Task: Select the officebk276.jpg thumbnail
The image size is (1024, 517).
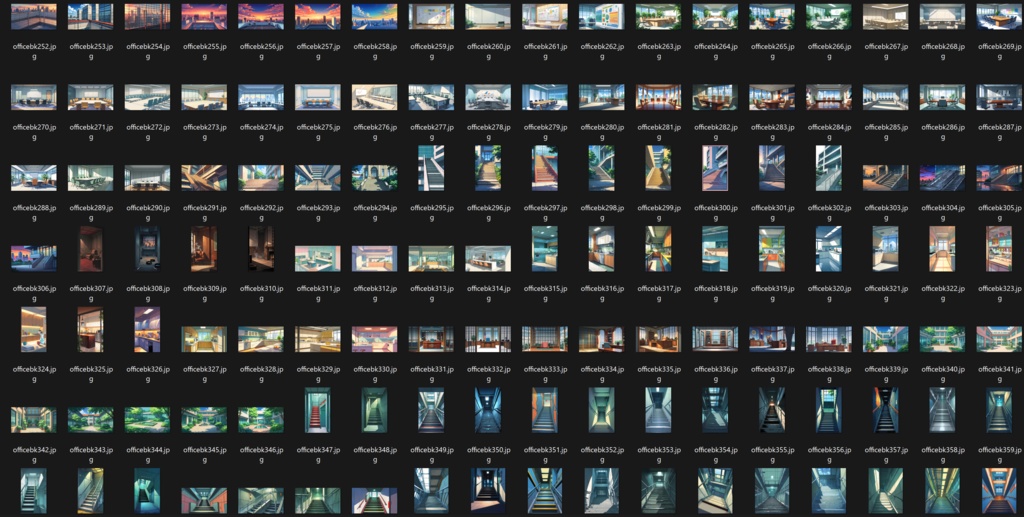Action: [x=375, y=97]
